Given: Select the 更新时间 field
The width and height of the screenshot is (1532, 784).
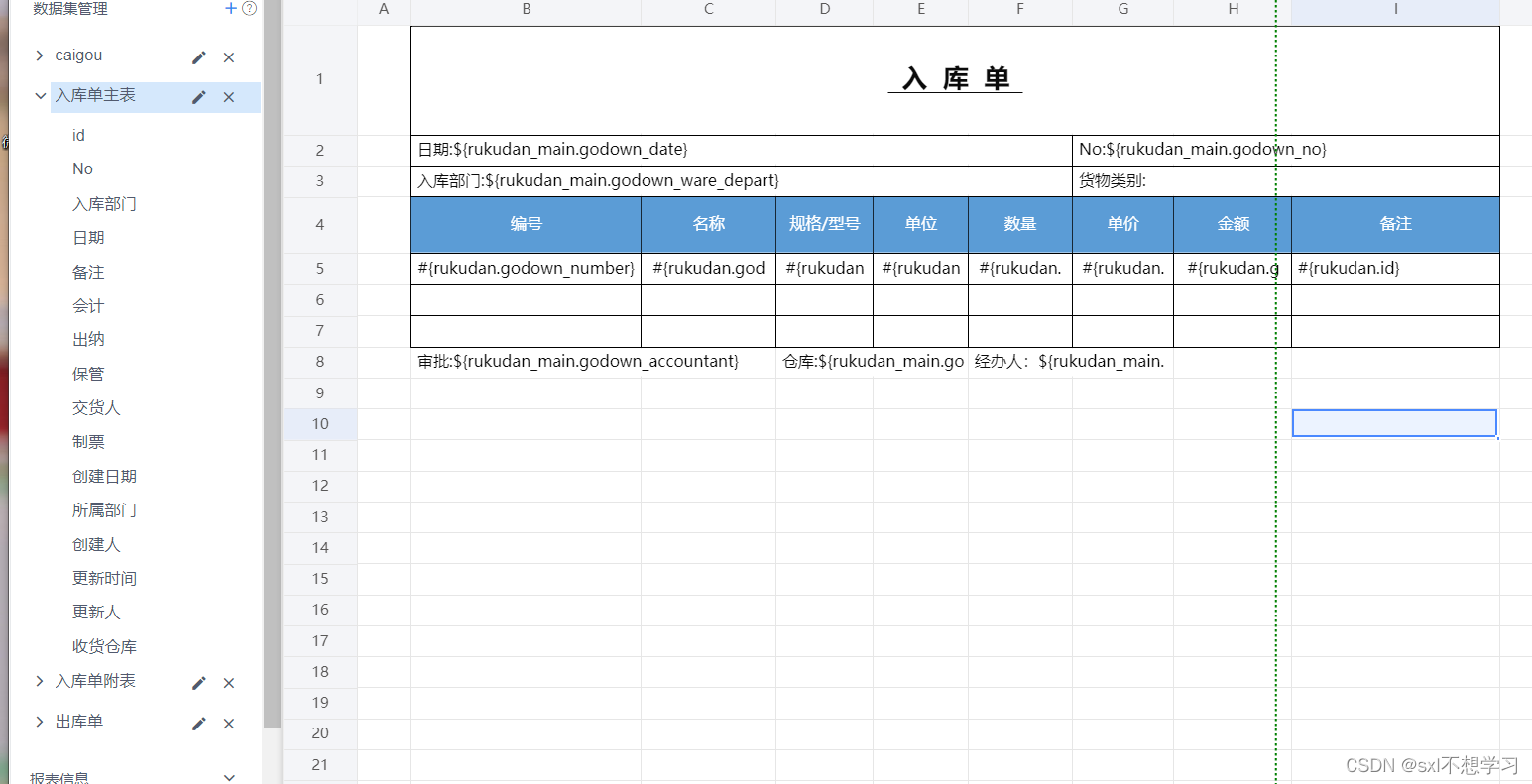Looking at the screenshot, I should [104, 578].
